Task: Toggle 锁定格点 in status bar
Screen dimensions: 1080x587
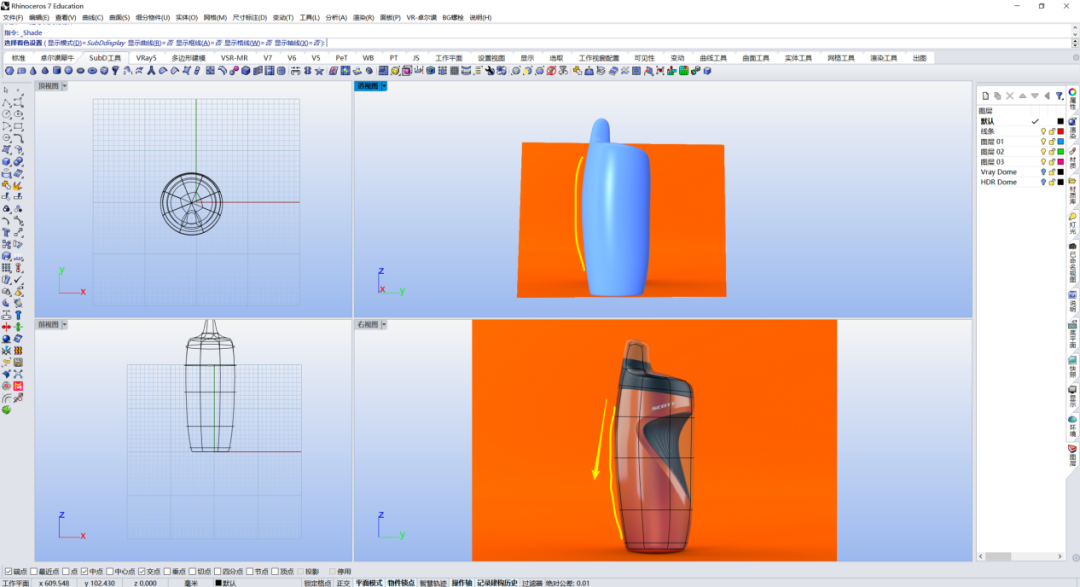Action: [x=318, y=583]
